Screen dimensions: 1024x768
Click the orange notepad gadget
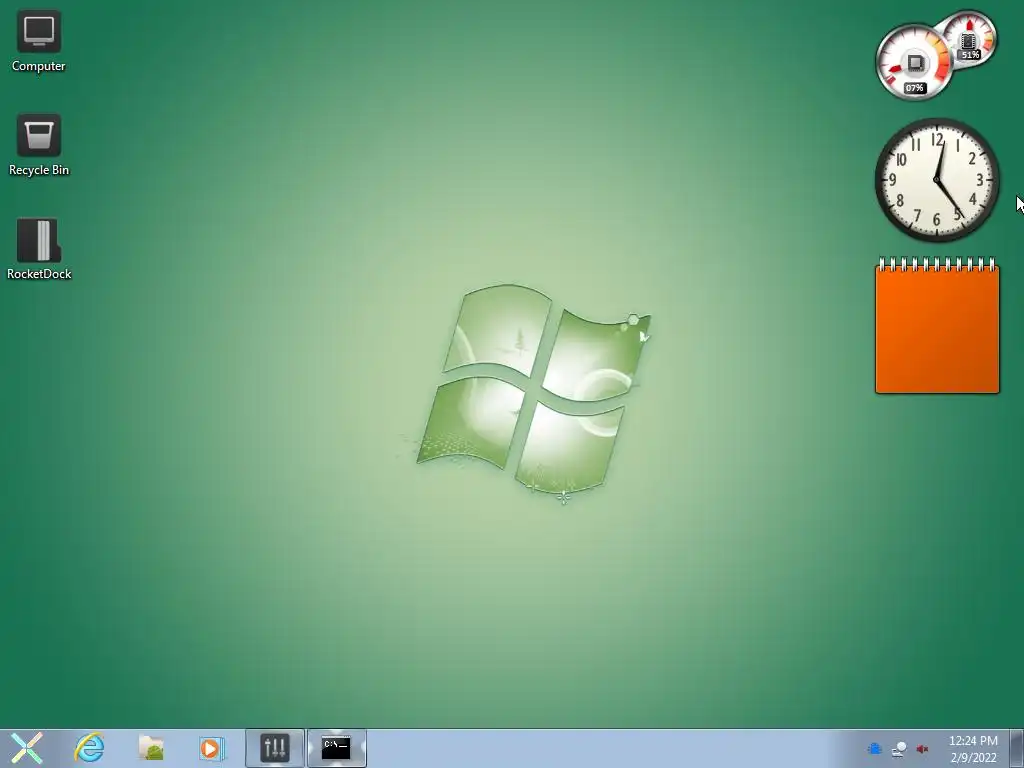937,326
